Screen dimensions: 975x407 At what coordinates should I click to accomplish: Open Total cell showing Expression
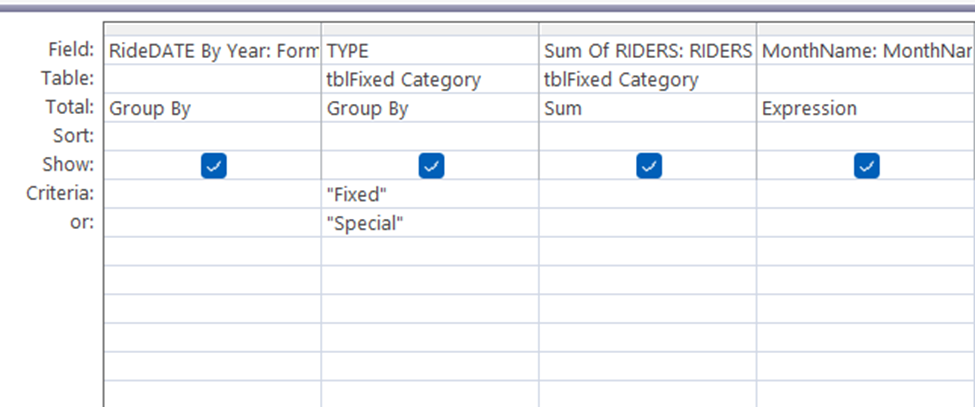click(866, 108)
